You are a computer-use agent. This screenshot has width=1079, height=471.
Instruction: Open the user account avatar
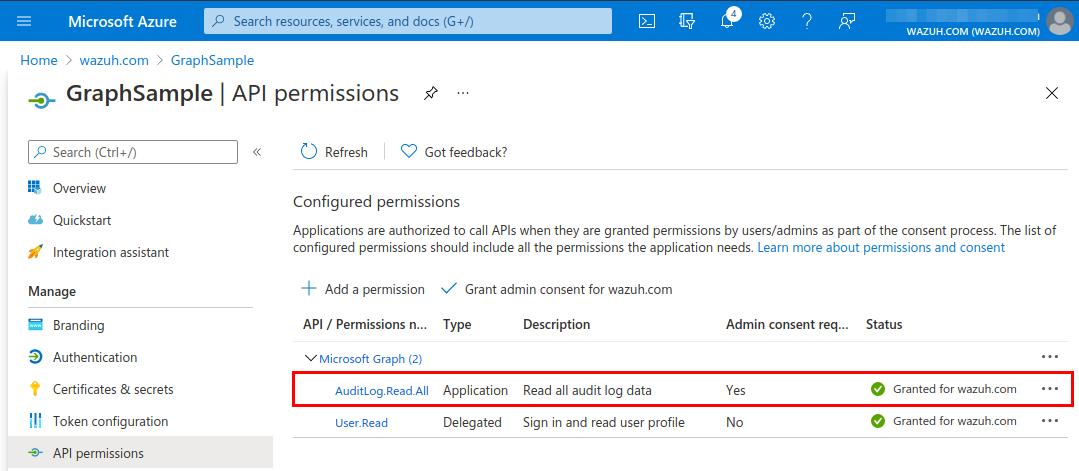(x=1059, y=21)
